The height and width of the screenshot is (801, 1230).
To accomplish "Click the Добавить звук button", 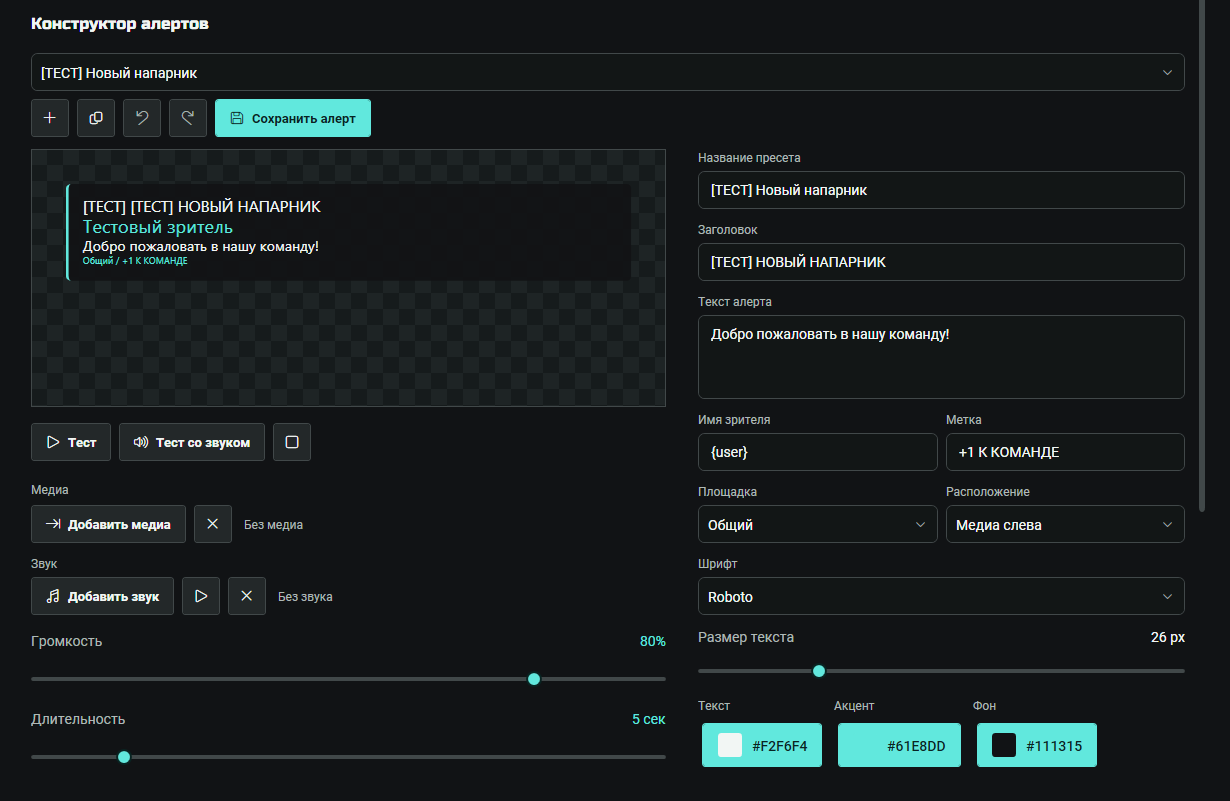I will point(102,596).
